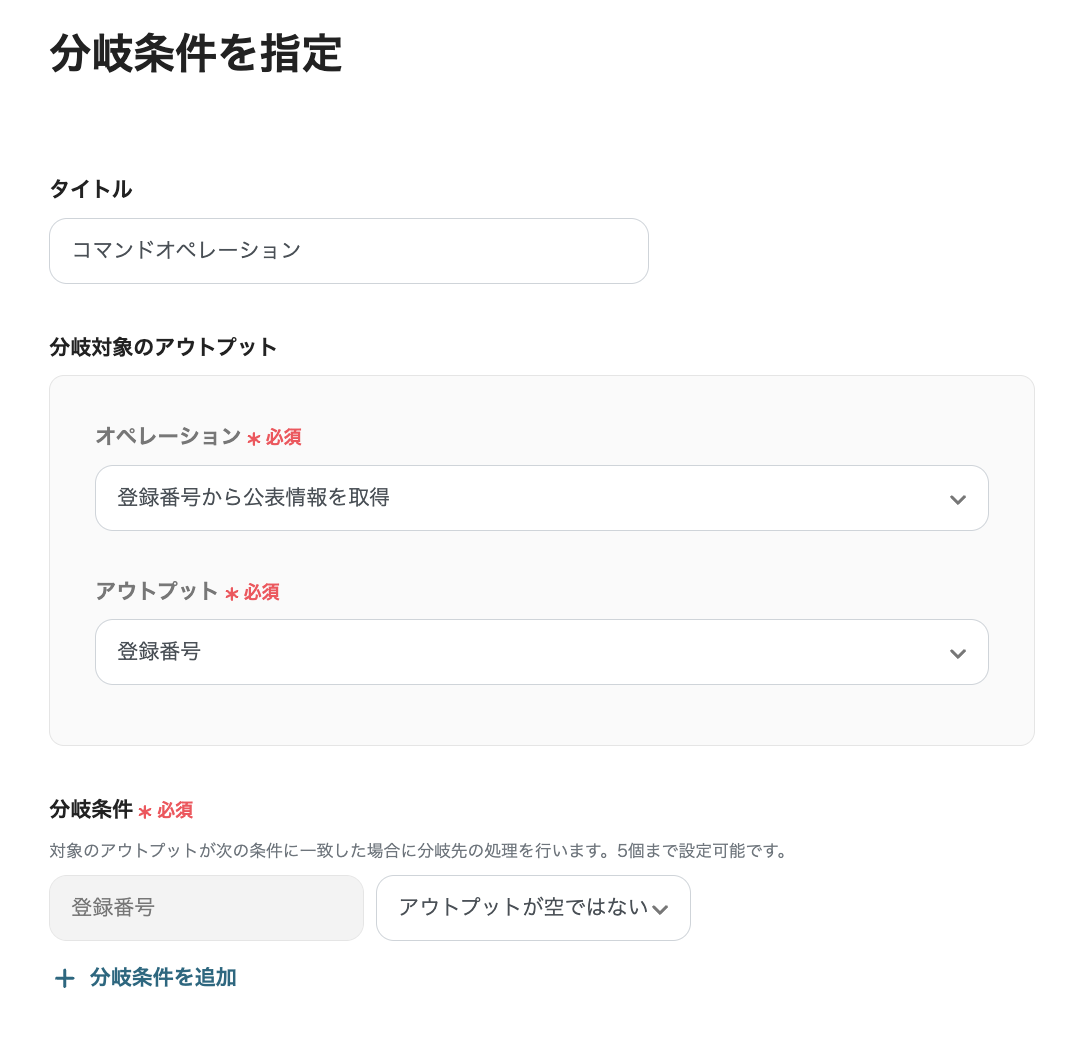The height and width of the screenshot is (1042, 1086).
Task: Open the アウトプット dropdown showing 登録番号
Action: pyautogui.click(x=541, y=652)
